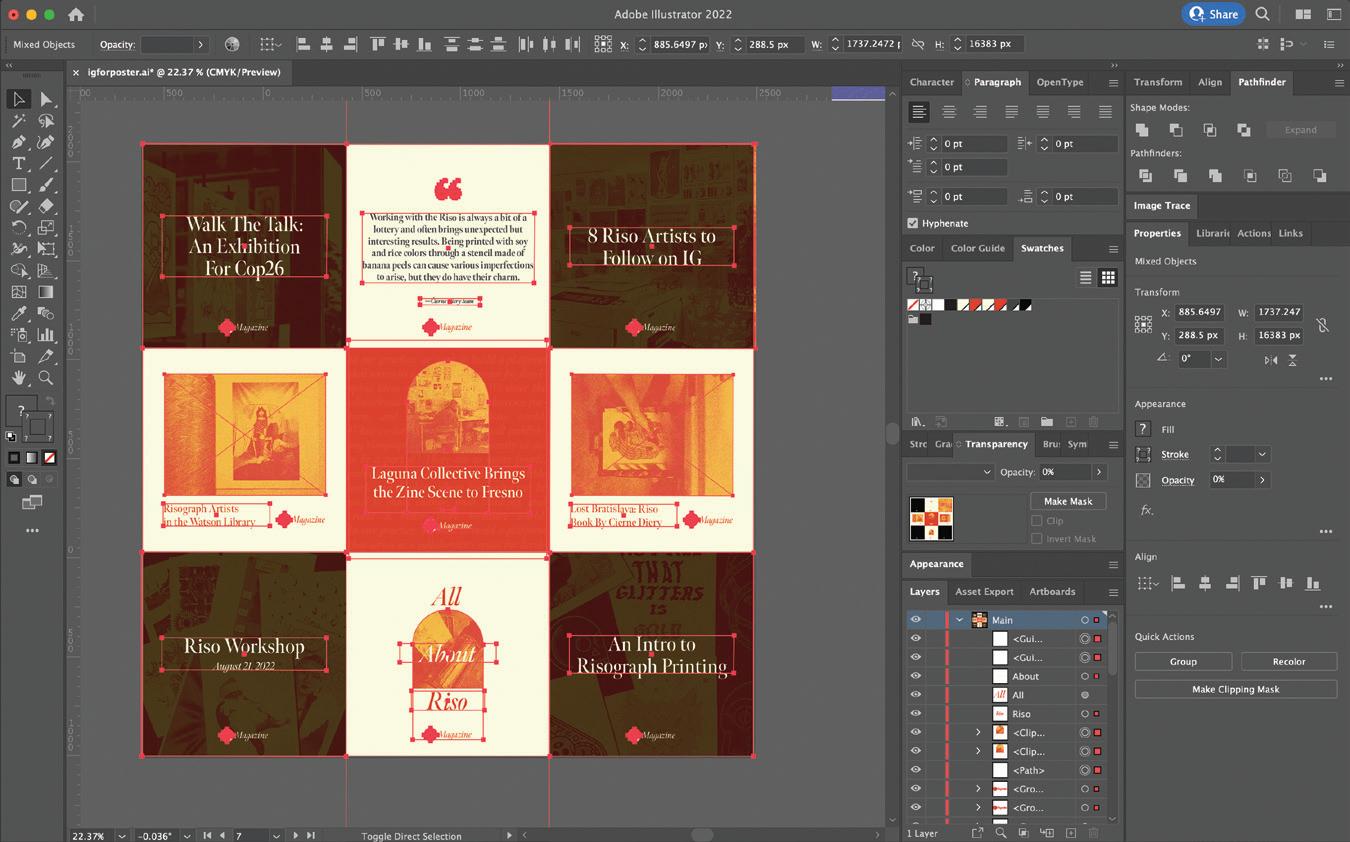Screen dimensions: 1350x842
Task: Click the Minus Front shape mode icon
Action: (x=1176, y=130)
